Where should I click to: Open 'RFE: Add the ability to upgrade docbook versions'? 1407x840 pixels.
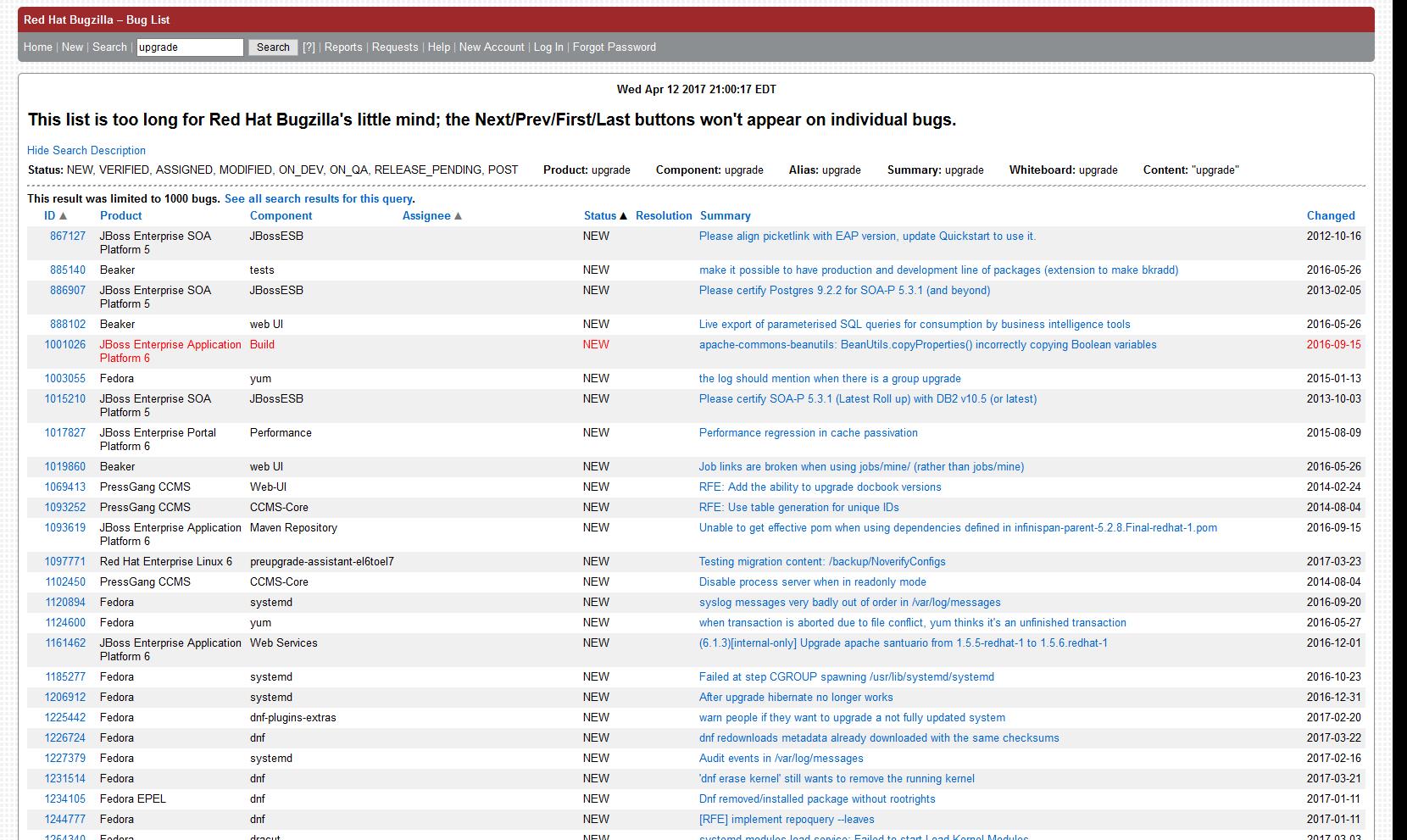(820, 487)
